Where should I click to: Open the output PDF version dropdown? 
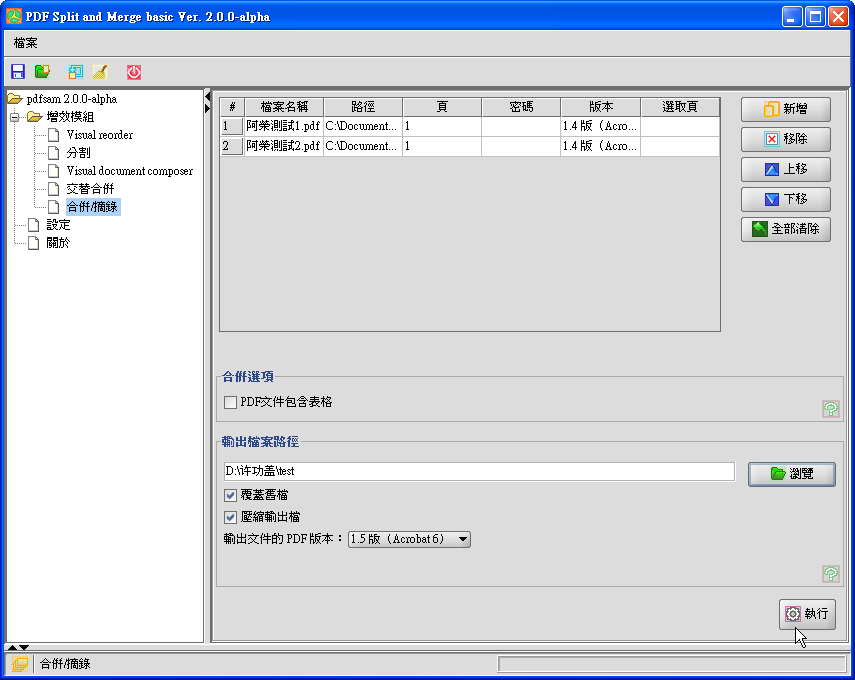pyautogui.click(x=409, y=539)
